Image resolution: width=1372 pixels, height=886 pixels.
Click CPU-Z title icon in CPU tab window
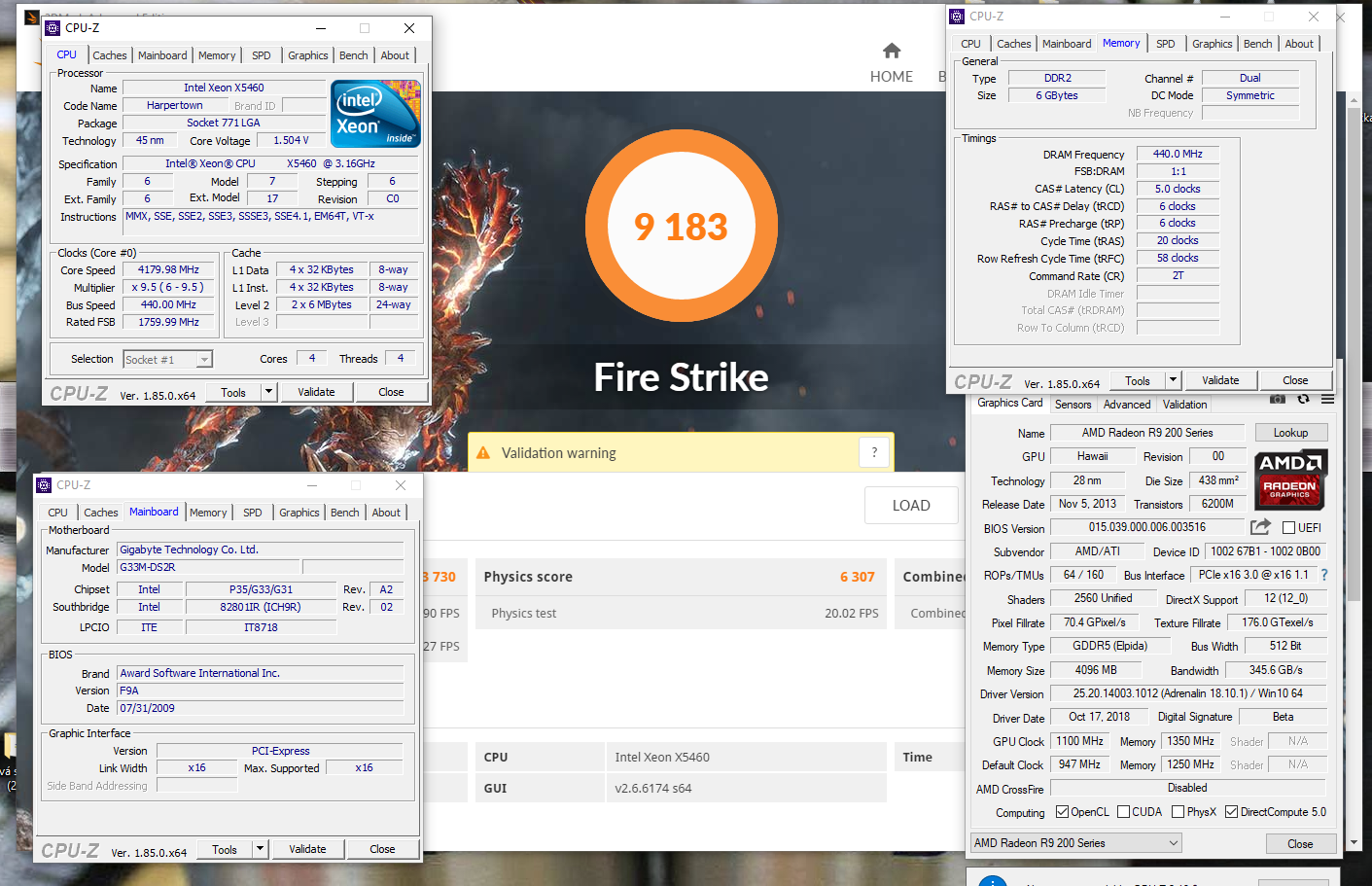click(x=53, y=28)
